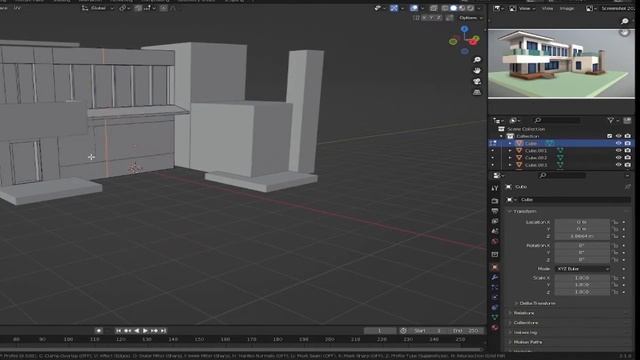Image resolution: width=640 pixels, height=360 pixels.
Task: Select Scene Collection in the outliner
Action: (526, 129)
